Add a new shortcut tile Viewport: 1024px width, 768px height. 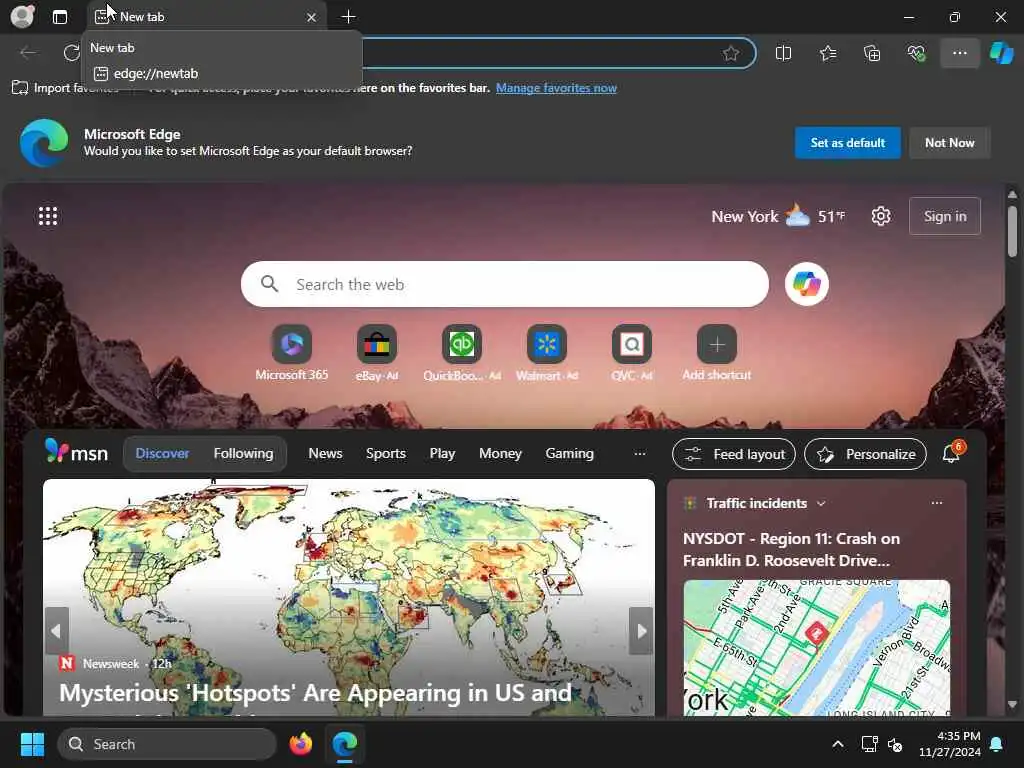point(716,353)
